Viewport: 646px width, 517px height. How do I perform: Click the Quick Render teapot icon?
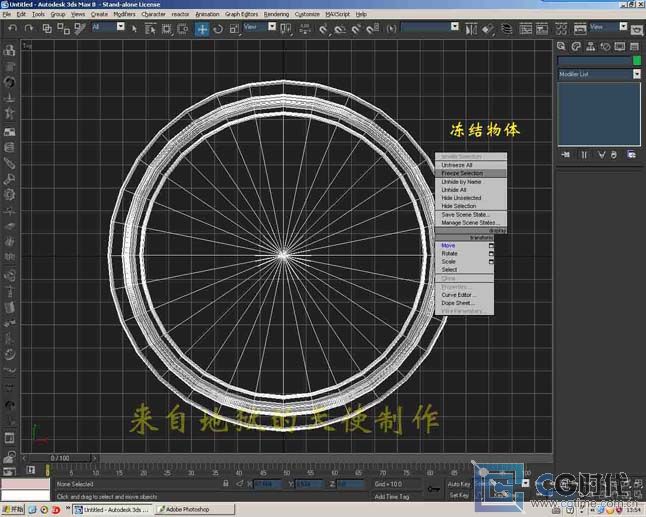pos(637,29)
